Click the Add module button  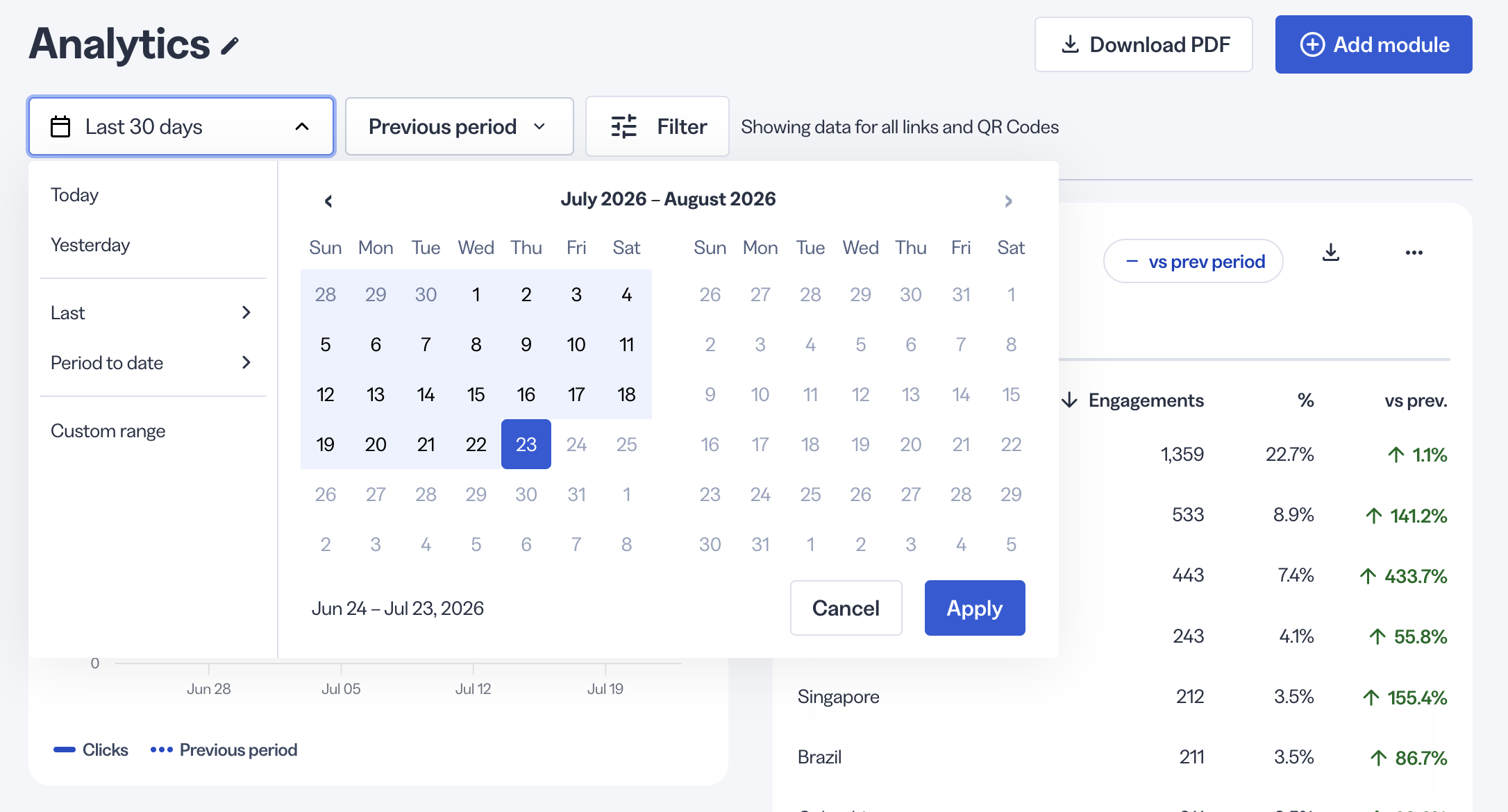(1373, 44)
